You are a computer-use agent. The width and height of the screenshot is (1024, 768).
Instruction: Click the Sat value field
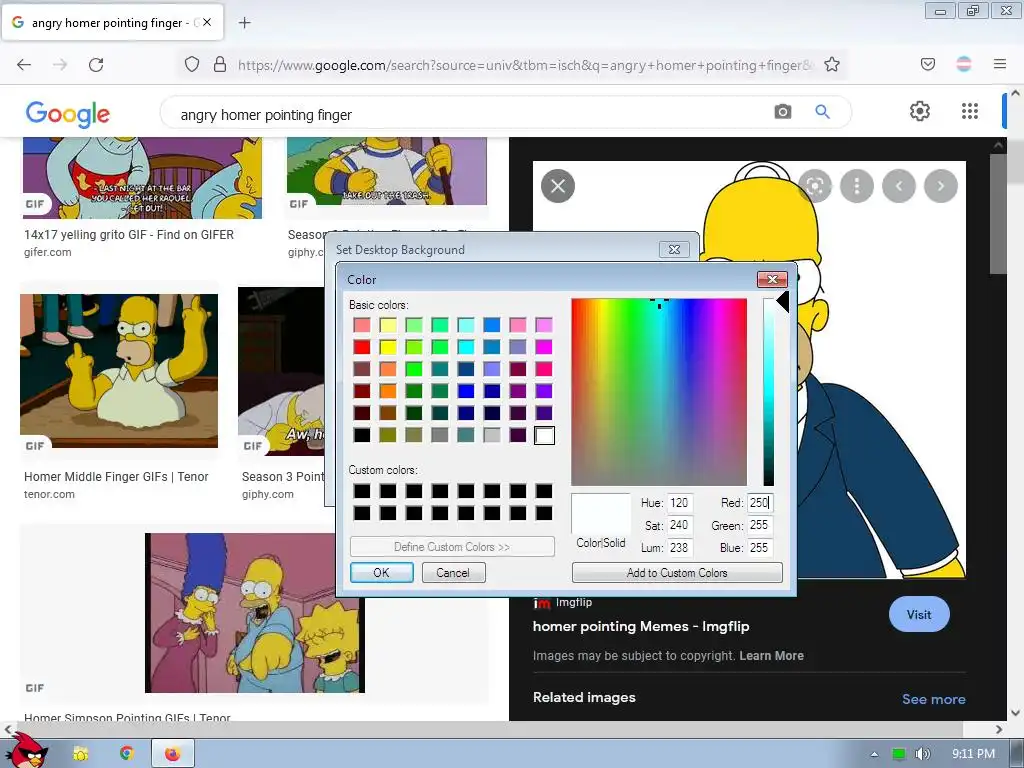(x=679, y=525)
